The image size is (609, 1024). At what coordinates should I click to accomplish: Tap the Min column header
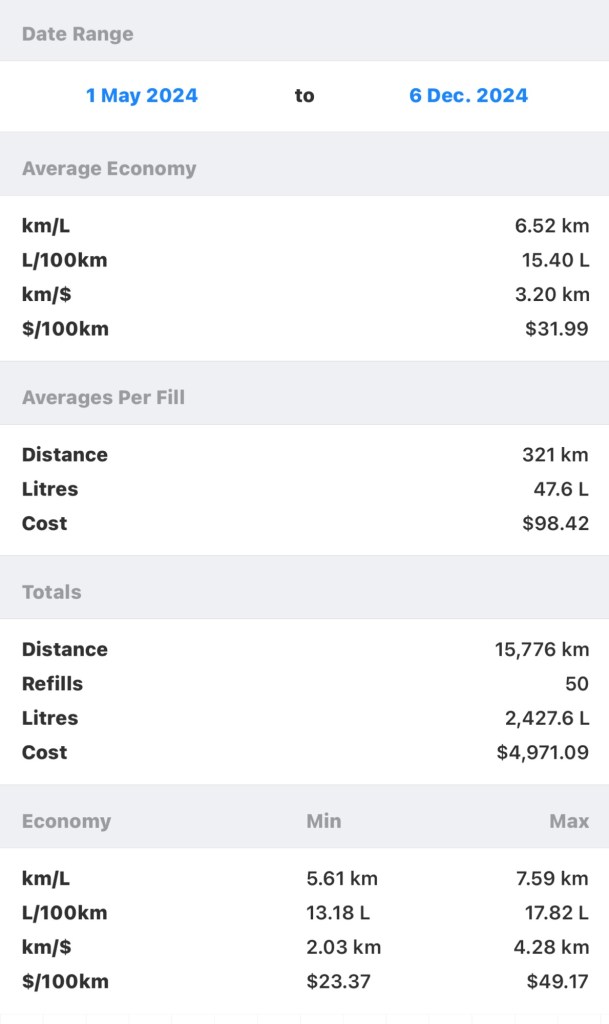pyautogui.click(x=323, y=821)
